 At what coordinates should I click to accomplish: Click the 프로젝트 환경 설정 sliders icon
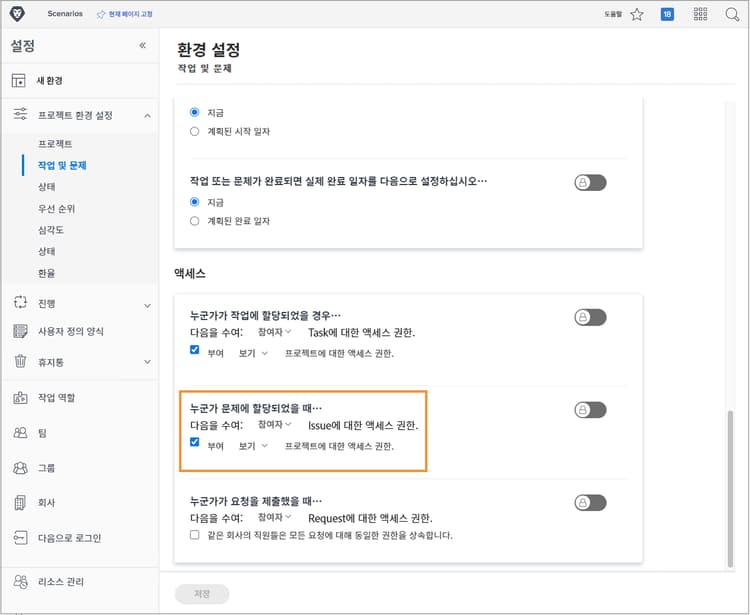[x=21, y=114]
